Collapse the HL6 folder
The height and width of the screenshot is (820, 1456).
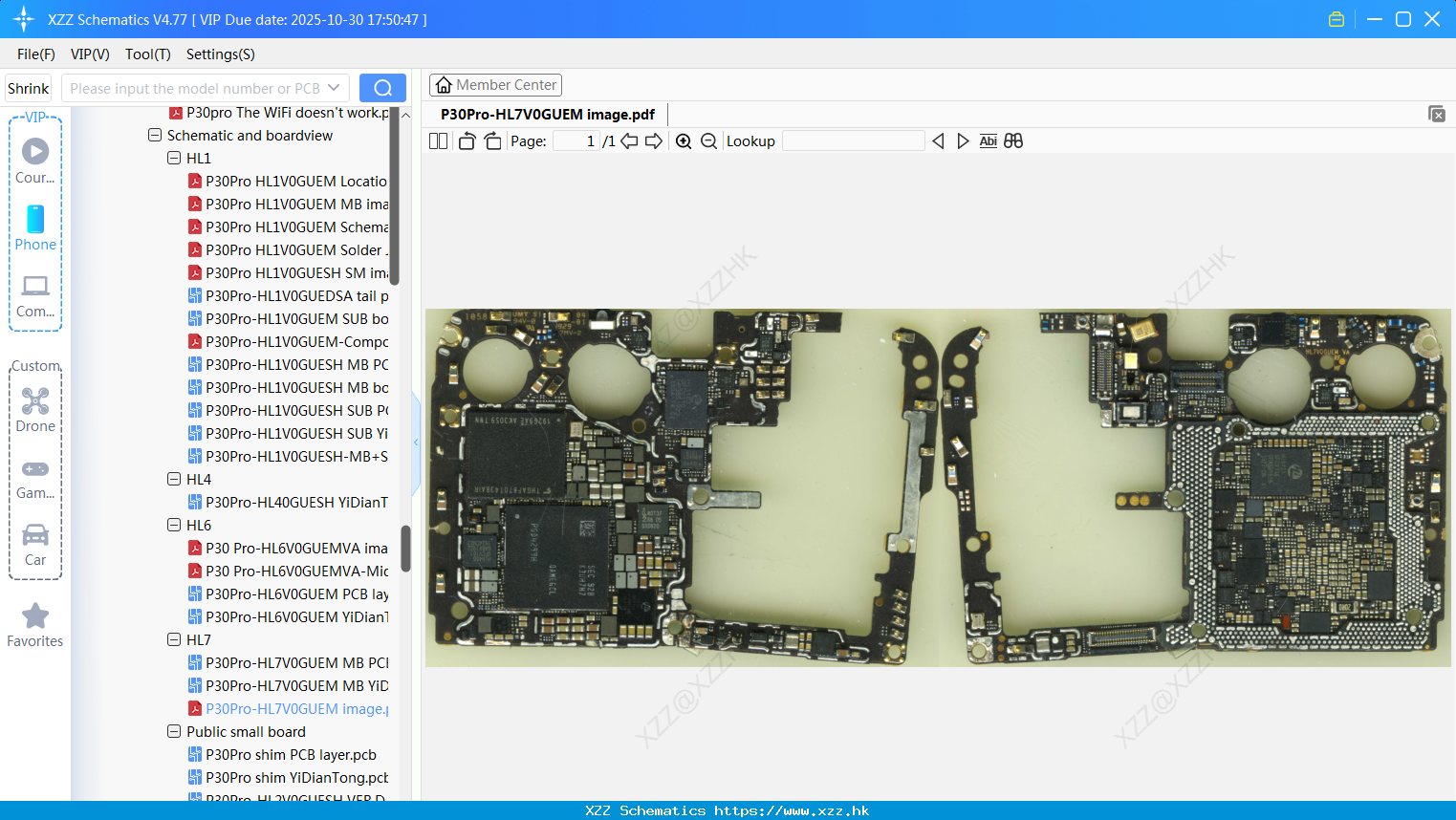coord(174,526)
